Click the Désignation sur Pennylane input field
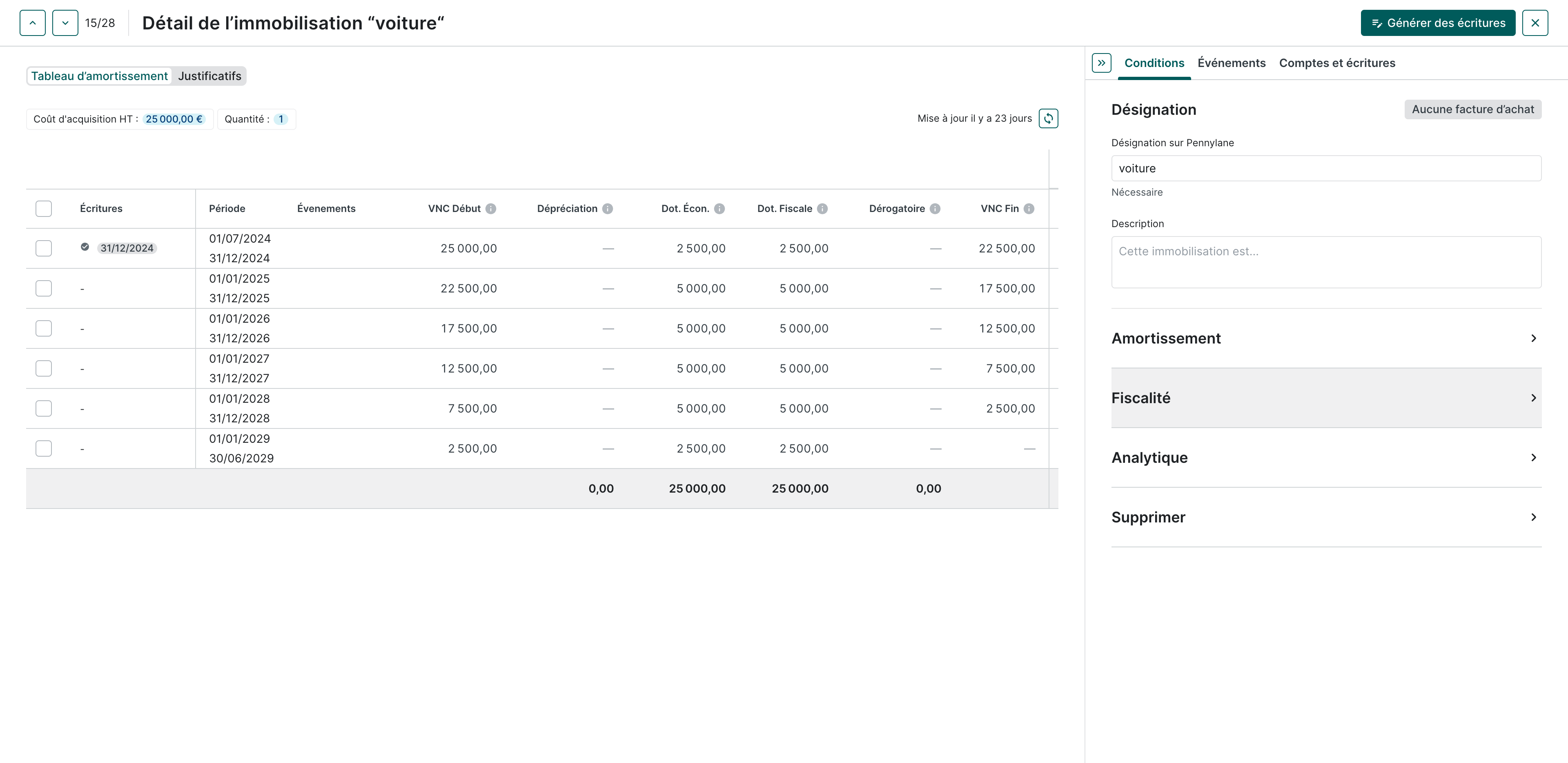Screen dimensions: 1568x763 1326,169
